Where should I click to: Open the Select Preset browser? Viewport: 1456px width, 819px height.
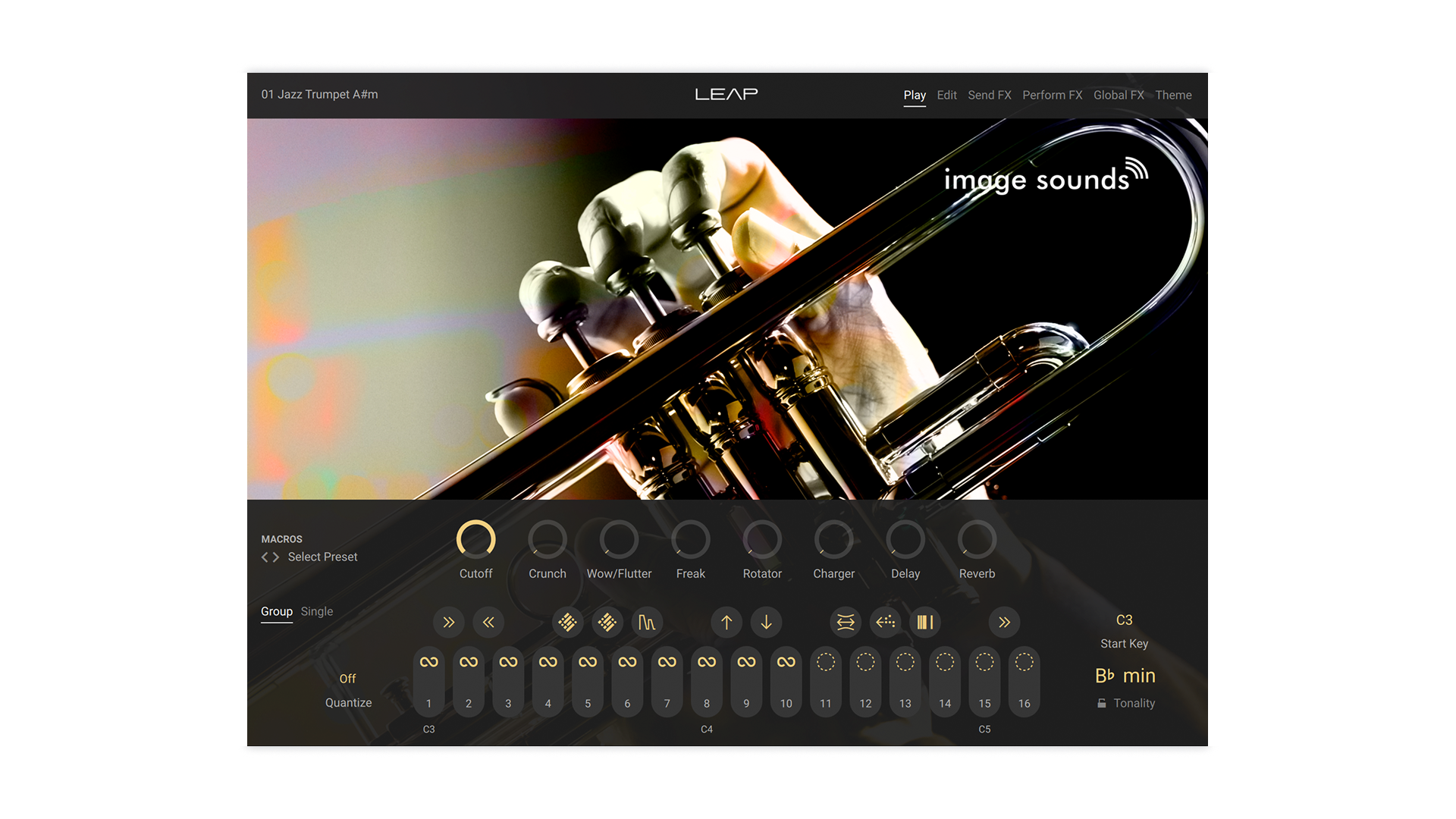322,557
